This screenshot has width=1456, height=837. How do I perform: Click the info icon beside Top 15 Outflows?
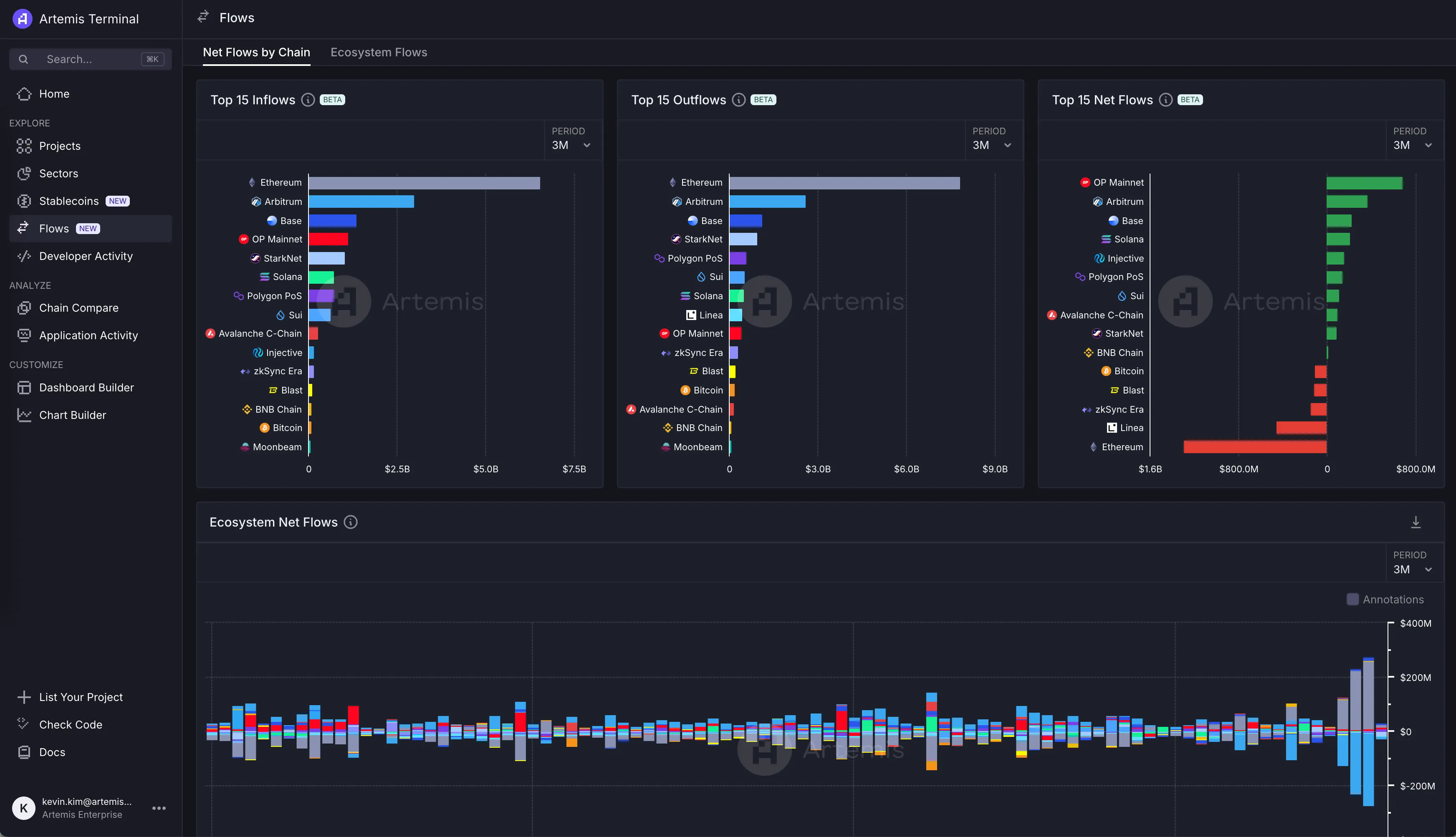(739, 100)
